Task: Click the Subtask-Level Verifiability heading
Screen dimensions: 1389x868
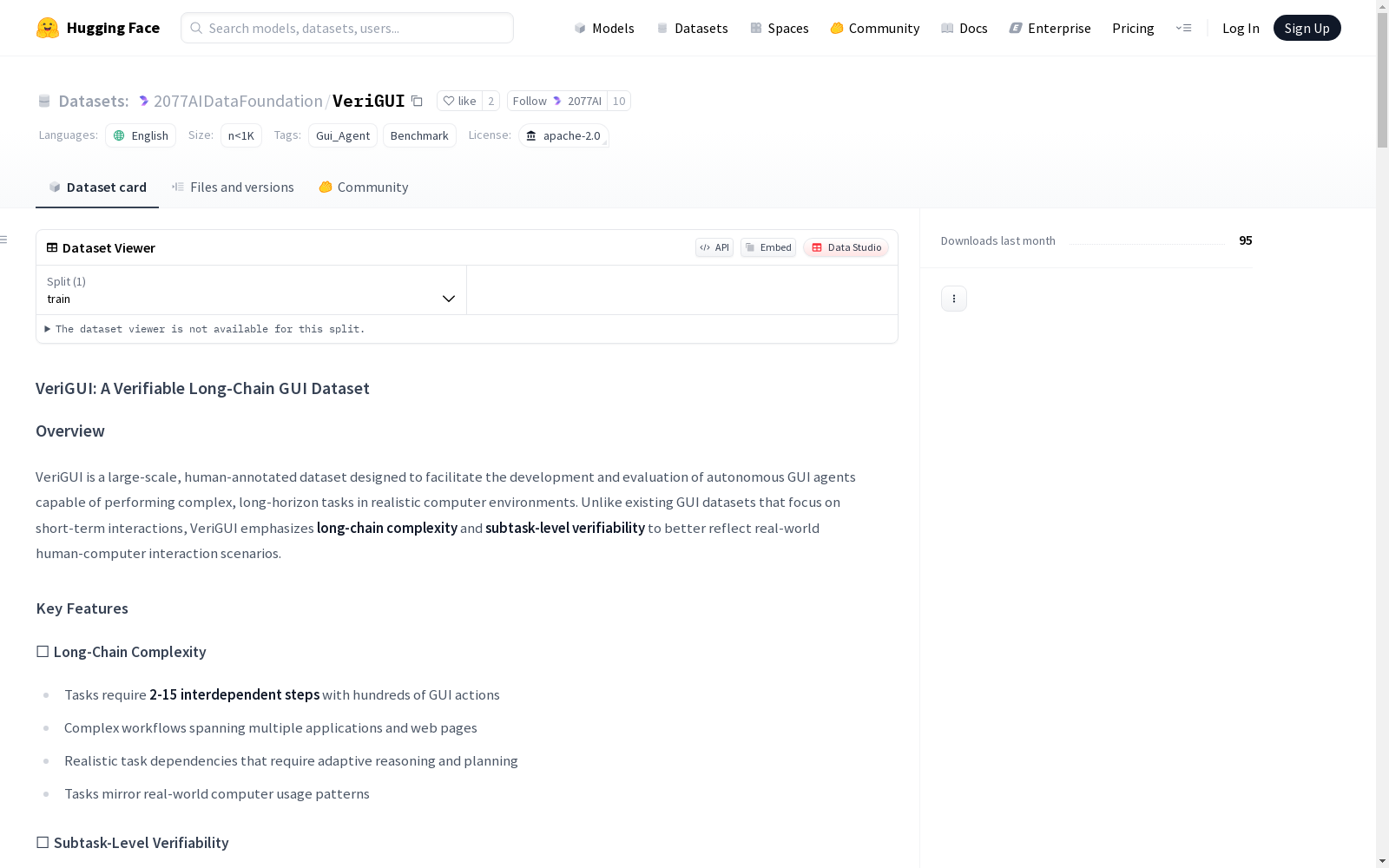Action: coord(133,843)
